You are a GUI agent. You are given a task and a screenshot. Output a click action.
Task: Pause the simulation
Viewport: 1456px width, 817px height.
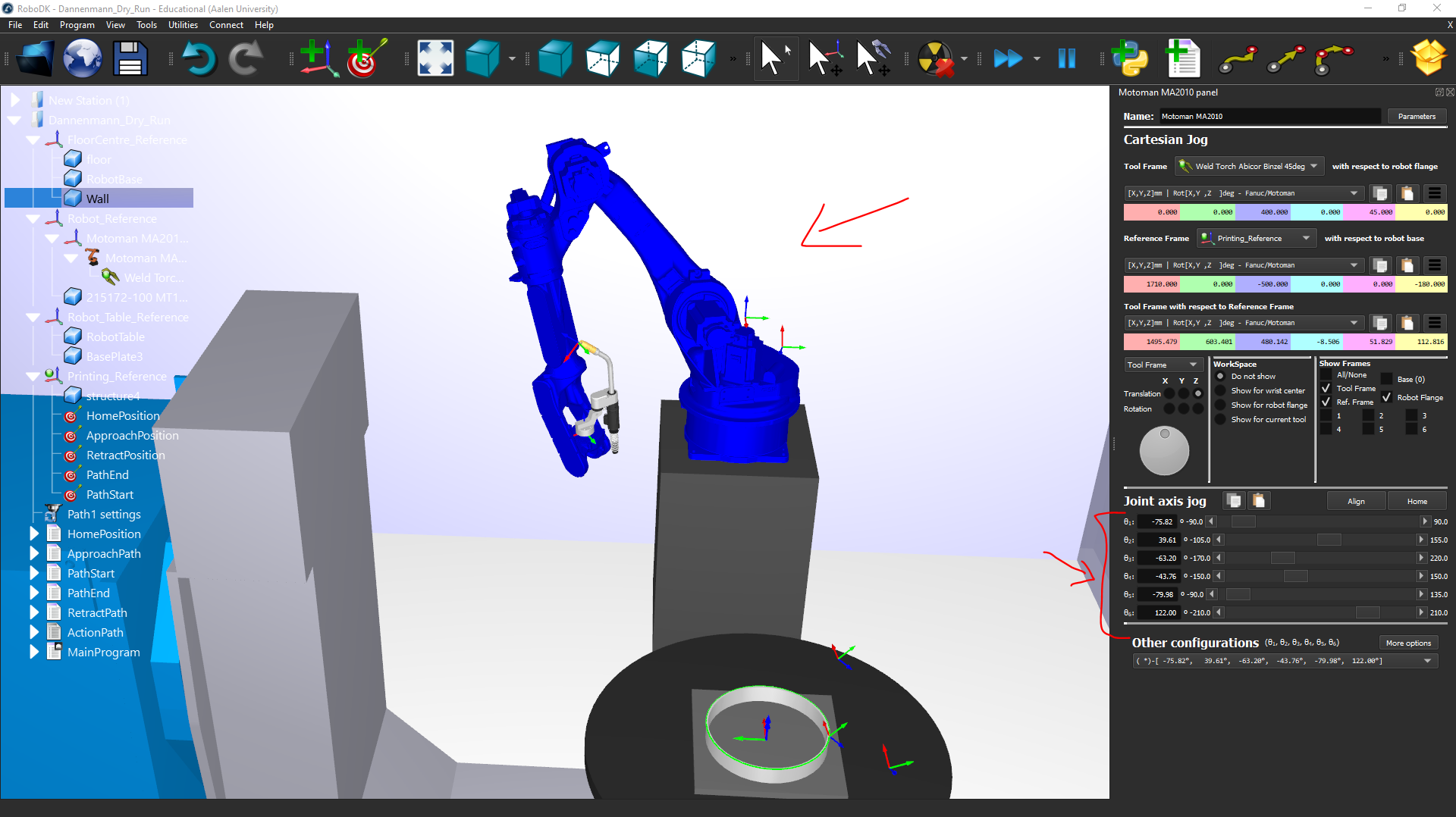pos(1066,58)
